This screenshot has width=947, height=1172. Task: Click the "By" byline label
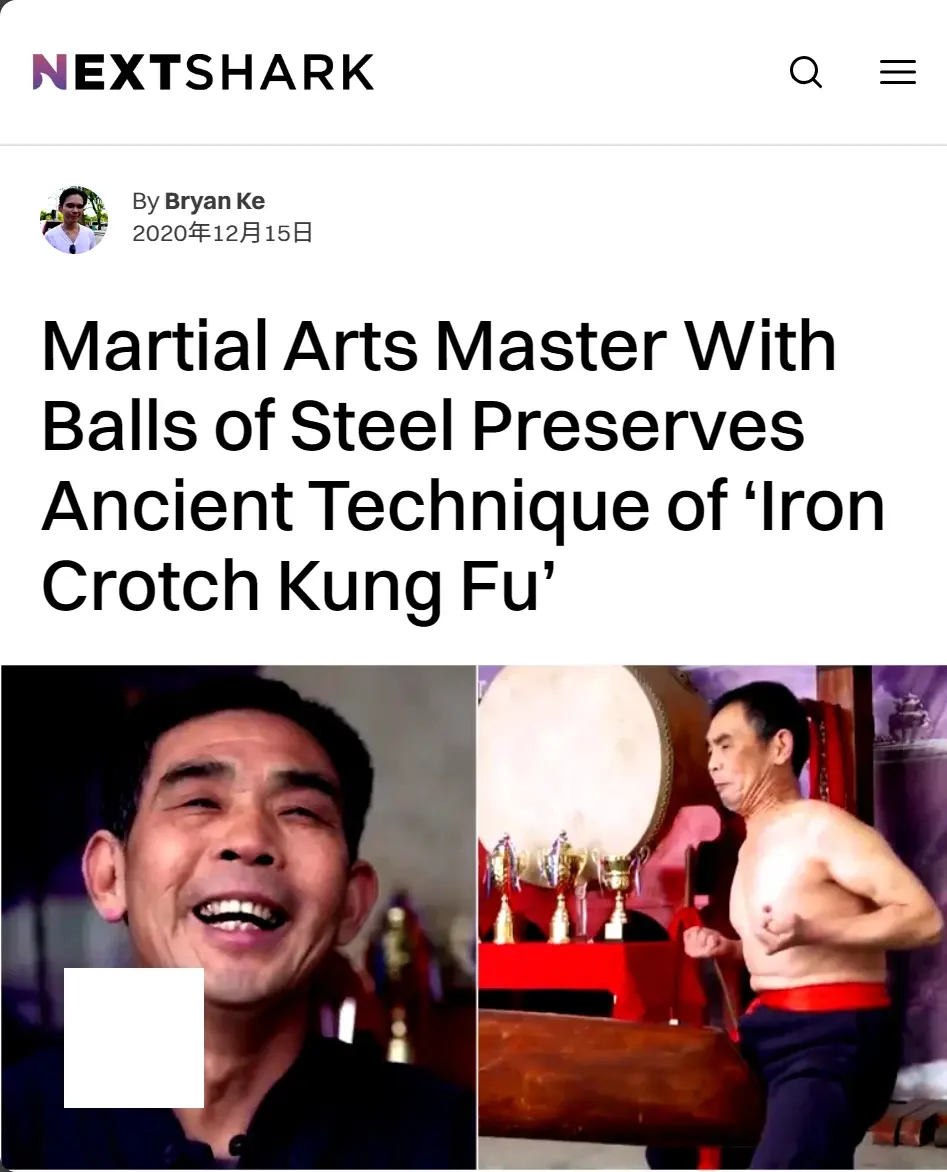click(x=146, y=202)
